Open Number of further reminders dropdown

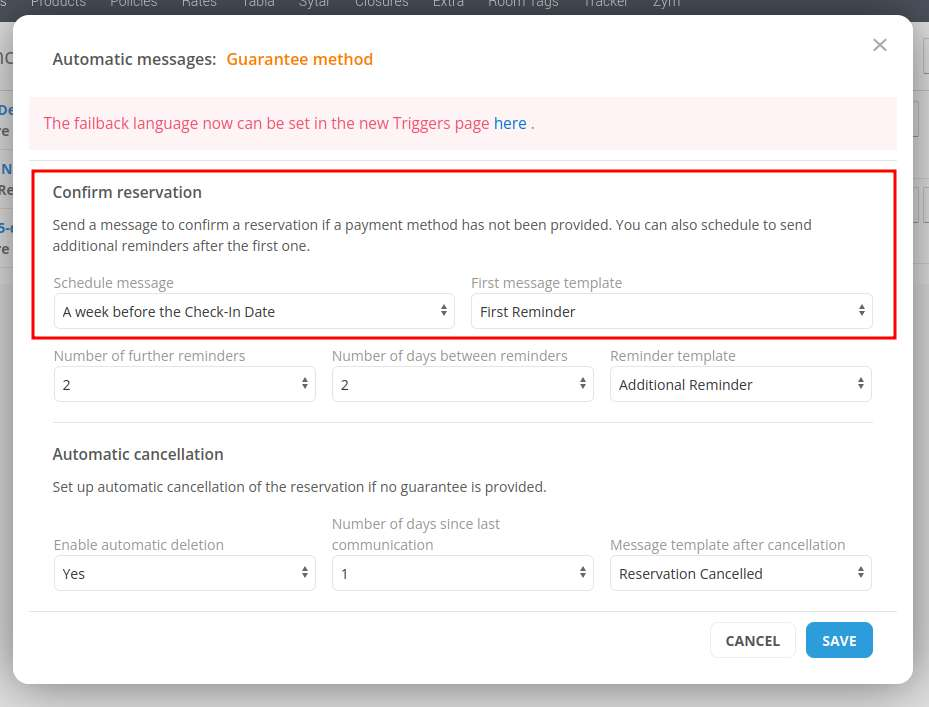(x=184, y=384)
